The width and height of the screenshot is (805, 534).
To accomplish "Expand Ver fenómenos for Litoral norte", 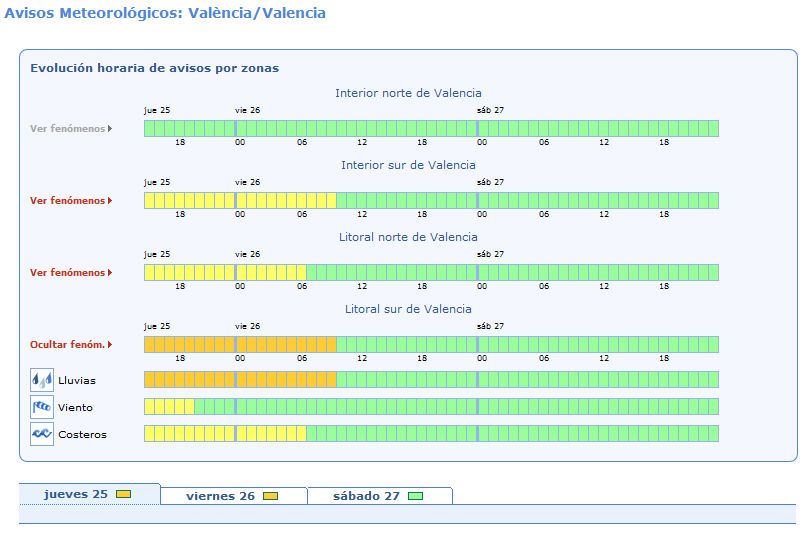I will (x=71, y=272).
